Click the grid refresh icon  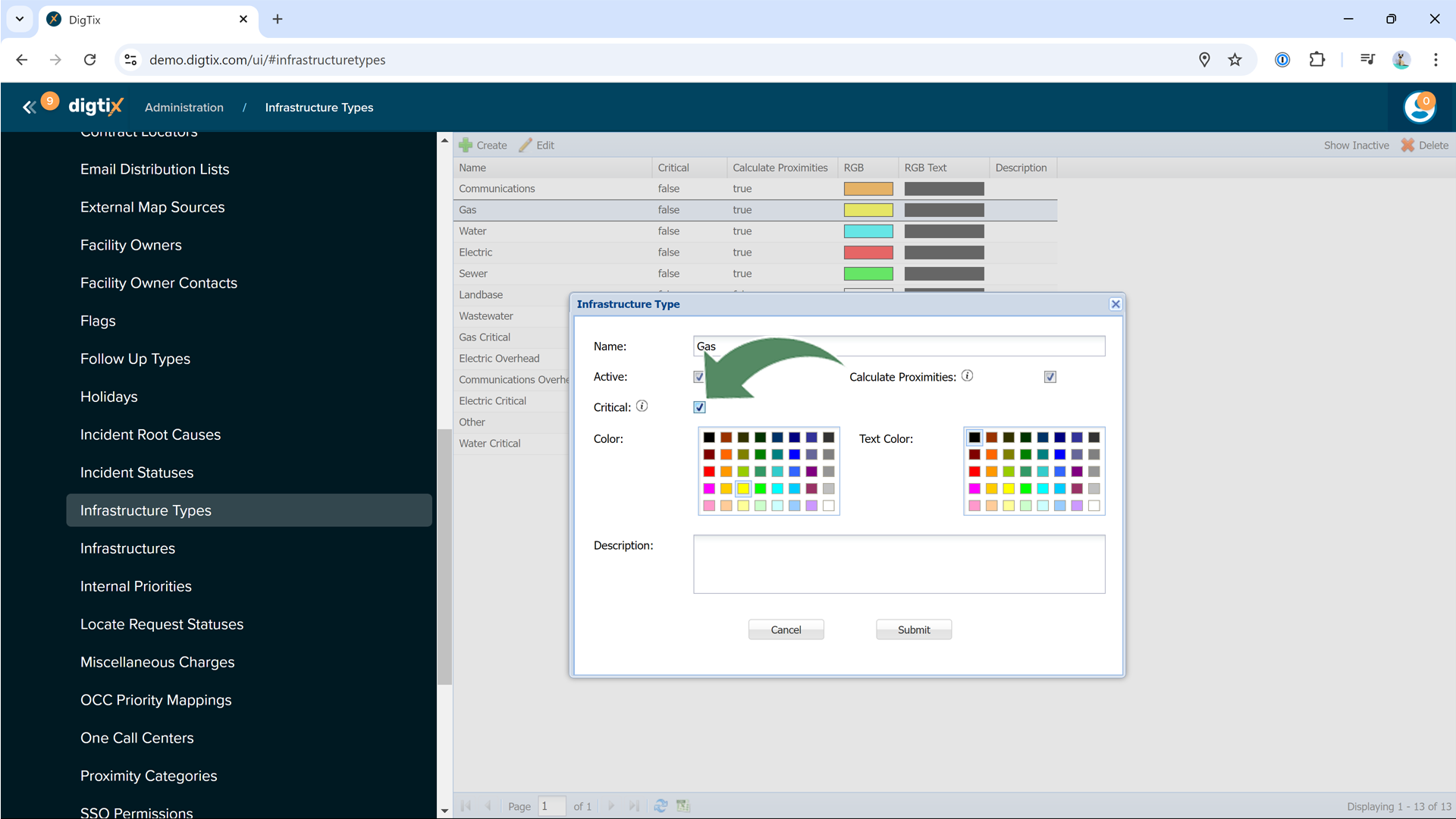coord(661,806)
